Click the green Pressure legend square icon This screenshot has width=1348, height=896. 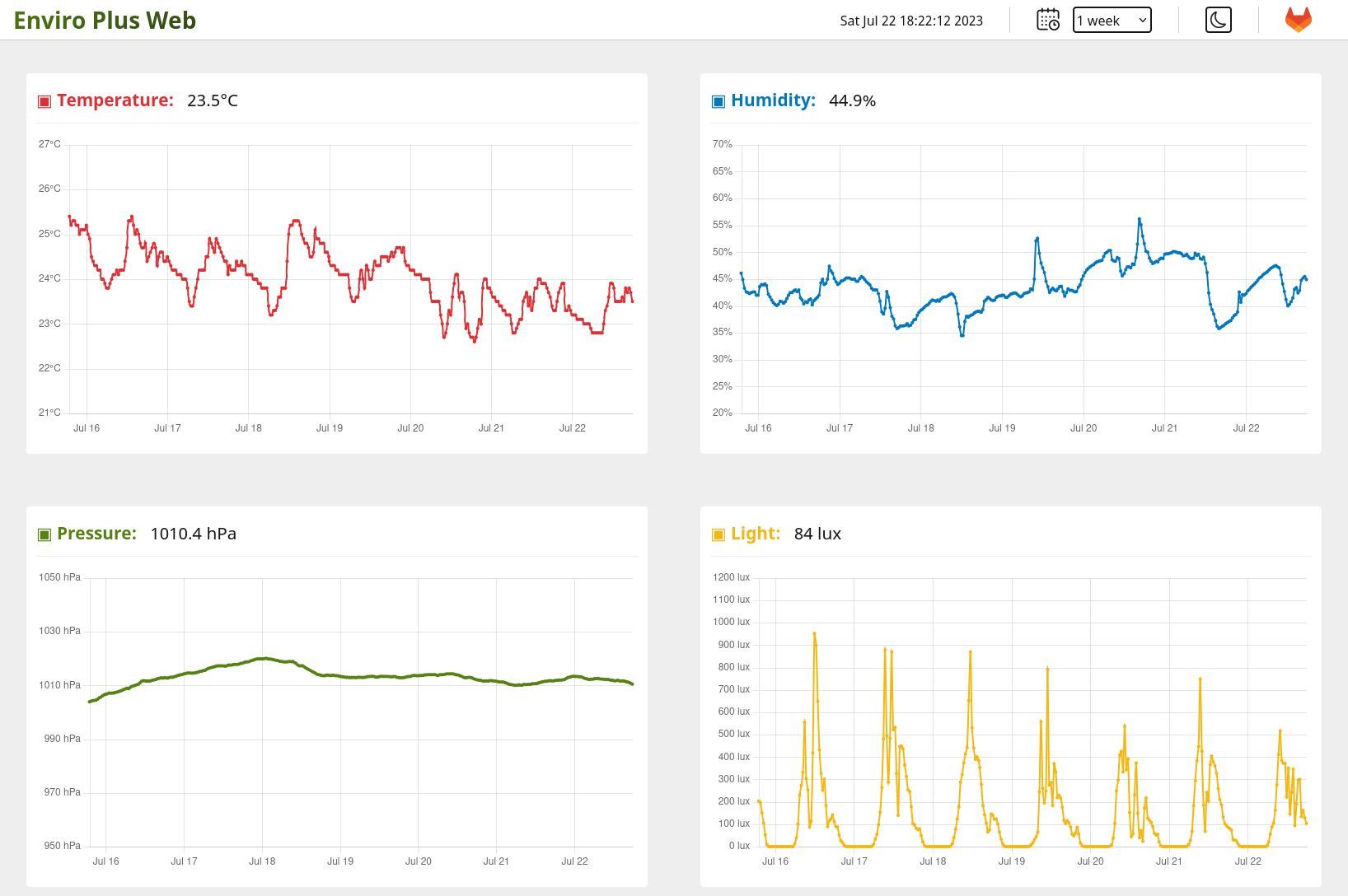coord(44,534)
